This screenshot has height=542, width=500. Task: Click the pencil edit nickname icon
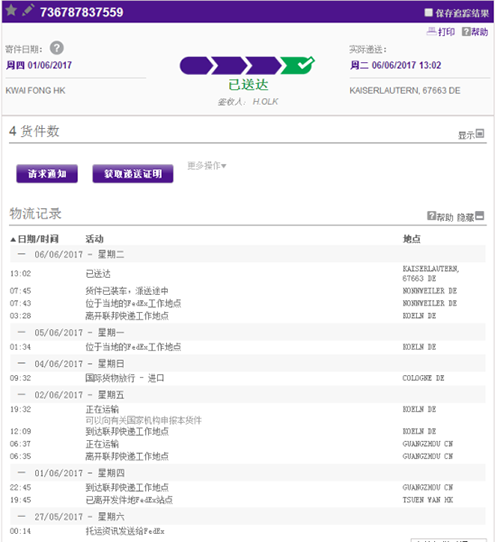(x=28, y=10)
